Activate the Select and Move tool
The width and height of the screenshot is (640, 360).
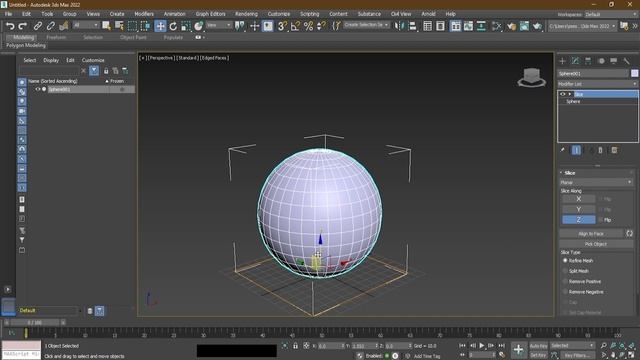tap(160, 26)
